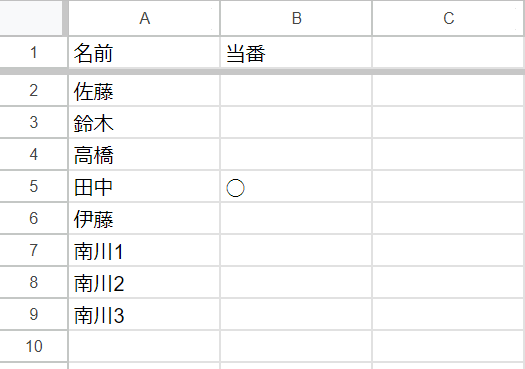
Task: Click cell containing 当番
Action: [296, 52]
